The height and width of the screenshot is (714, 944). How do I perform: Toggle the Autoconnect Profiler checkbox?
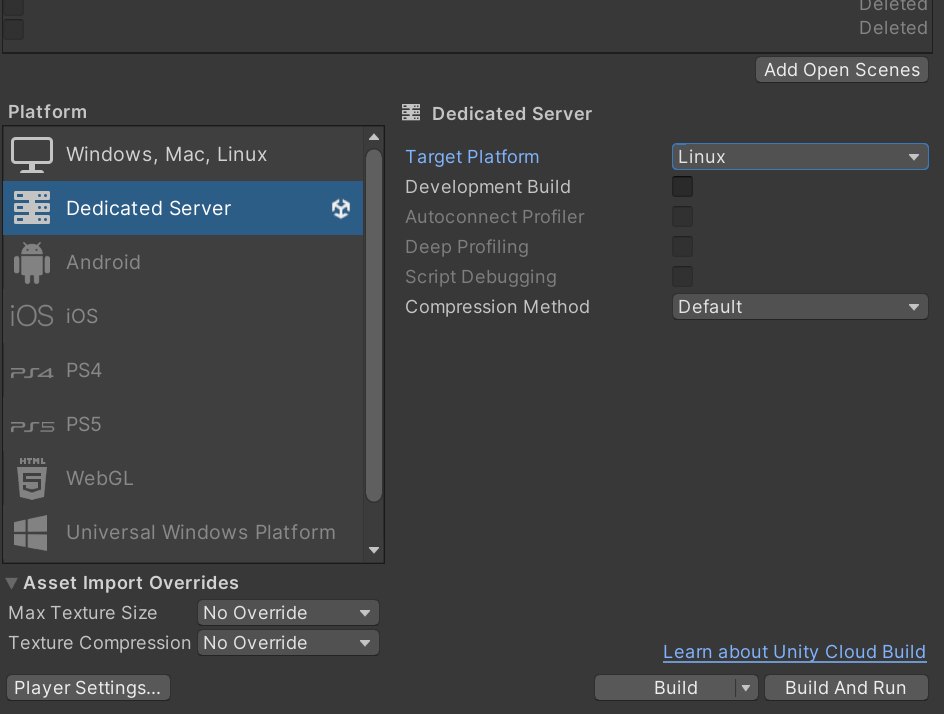point(682,217)
